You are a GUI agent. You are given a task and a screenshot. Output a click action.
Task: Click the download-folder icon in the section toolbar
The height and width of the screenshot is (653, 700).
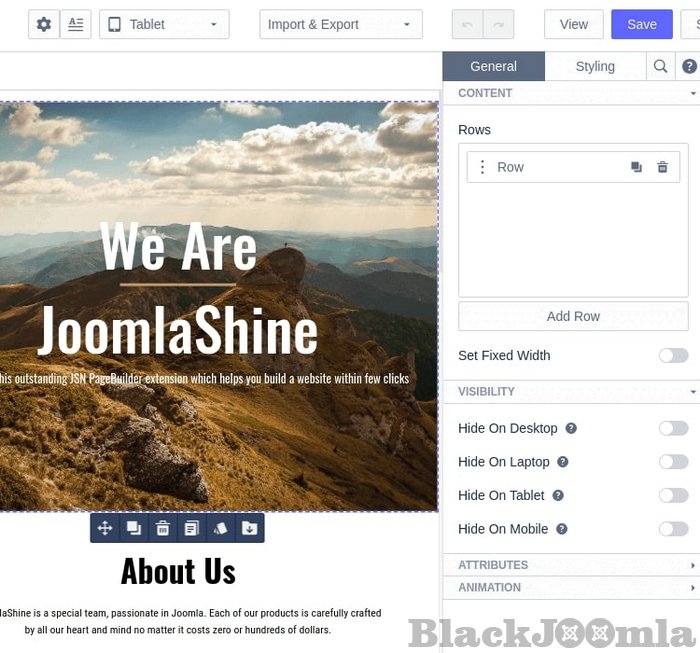click(x=250, y=528)
